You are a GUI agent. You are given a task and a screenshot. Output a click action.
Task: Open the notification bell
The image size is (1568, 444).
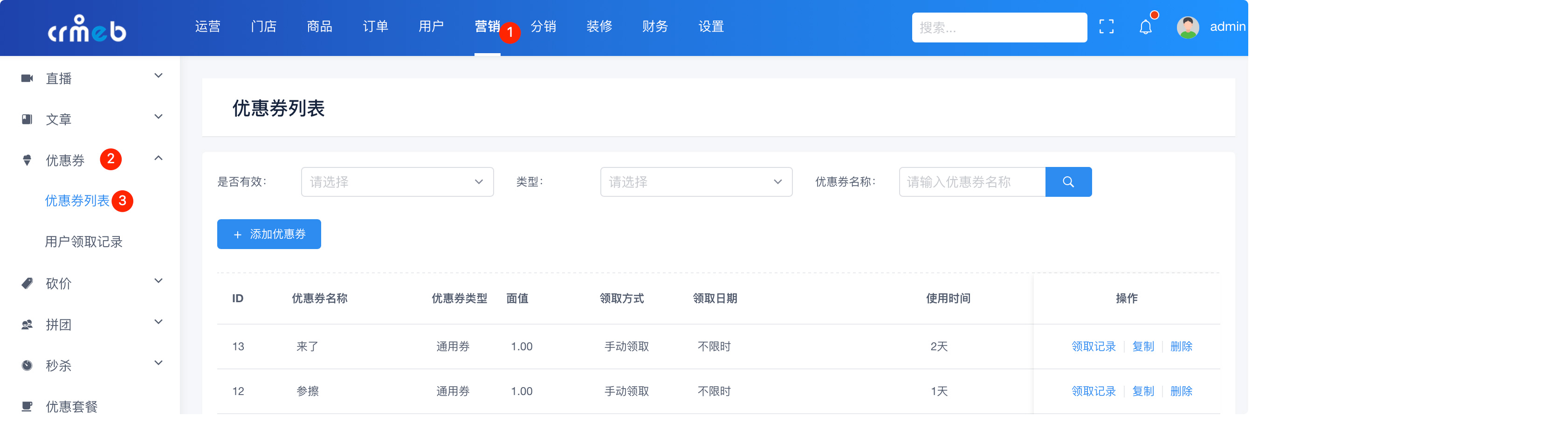[x=1145, y=27]
